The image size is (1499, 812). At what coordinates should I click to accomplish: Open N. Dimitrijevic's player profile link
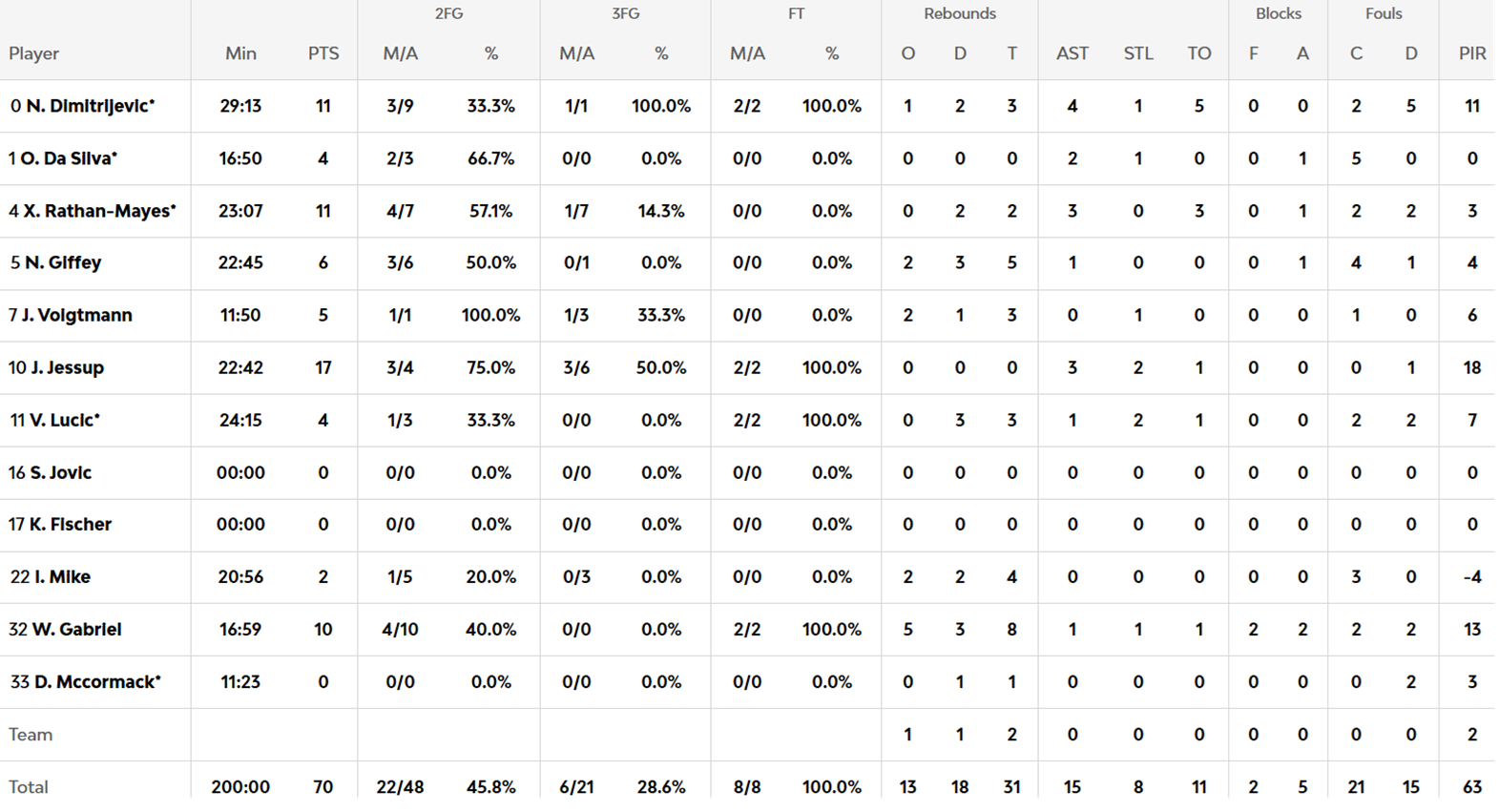[x=90, y=106]
